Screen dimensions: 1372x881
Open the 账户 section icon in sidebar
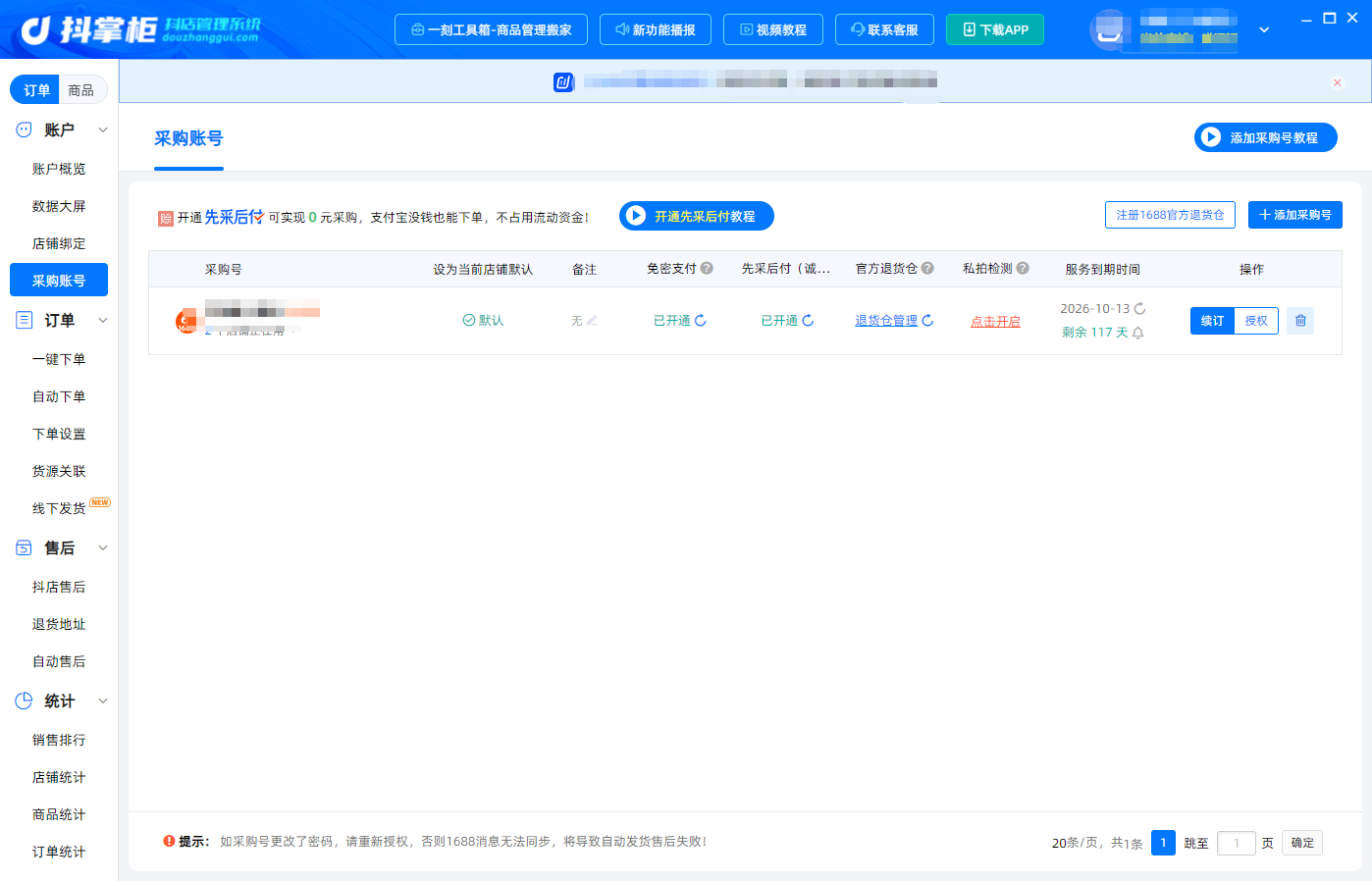point(24,130)
